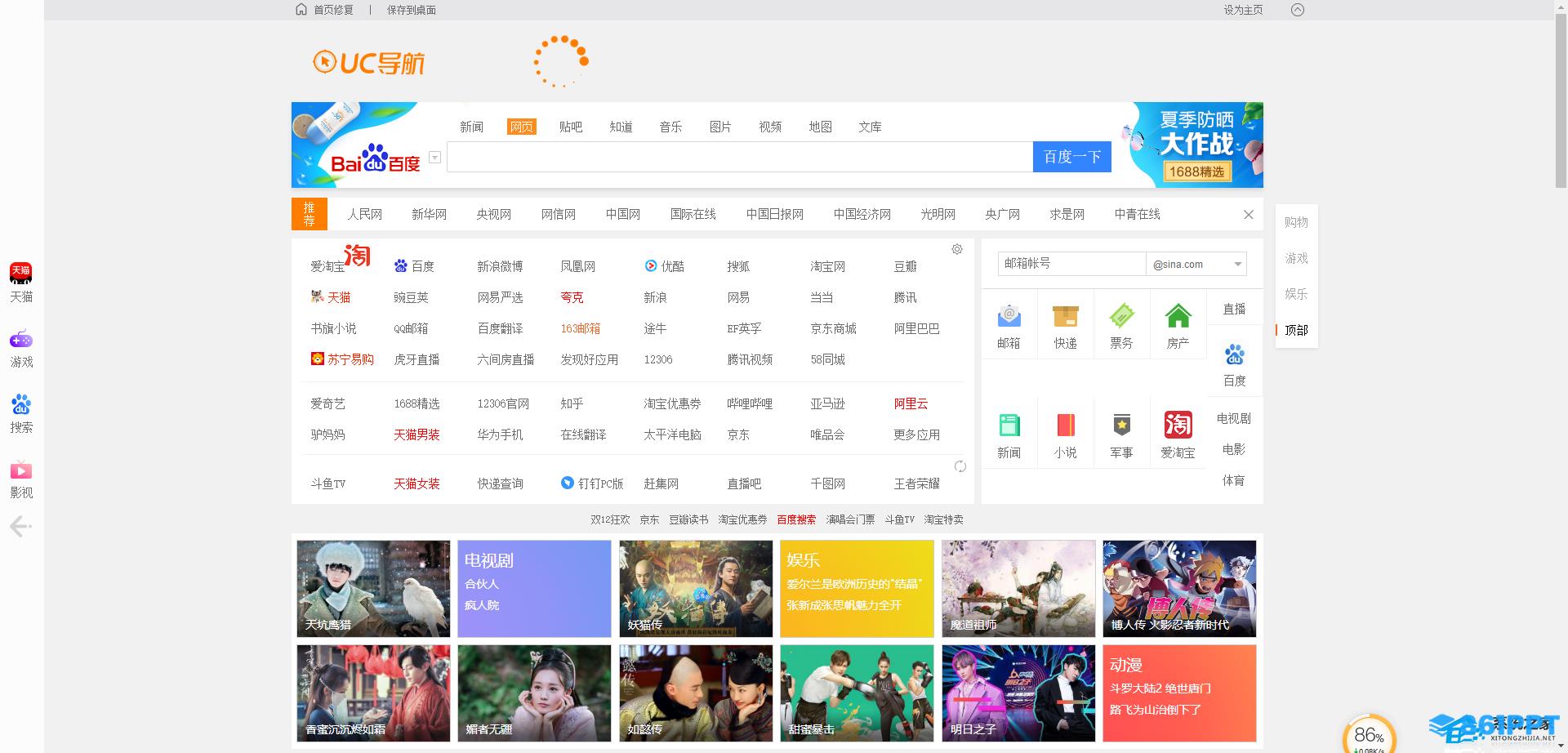Click 保存到桌面 link

pos(412,10)
